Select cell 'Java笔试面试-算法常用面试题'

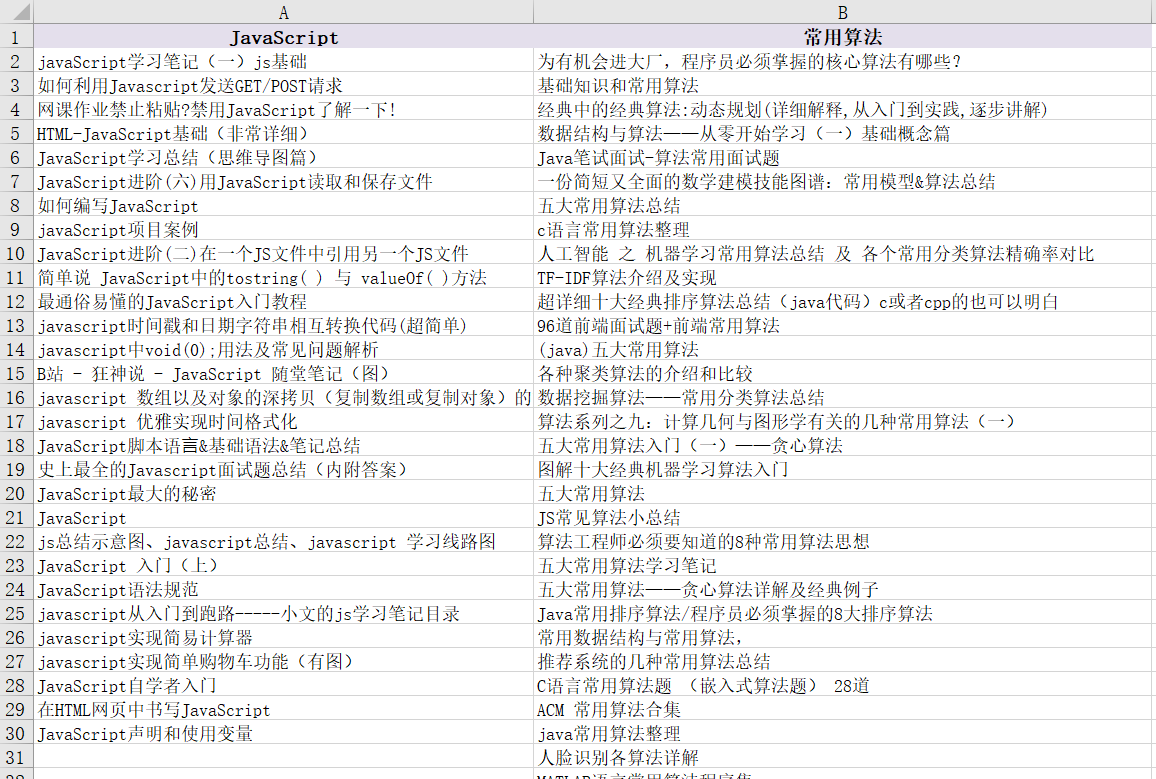[x=843, y=157]
